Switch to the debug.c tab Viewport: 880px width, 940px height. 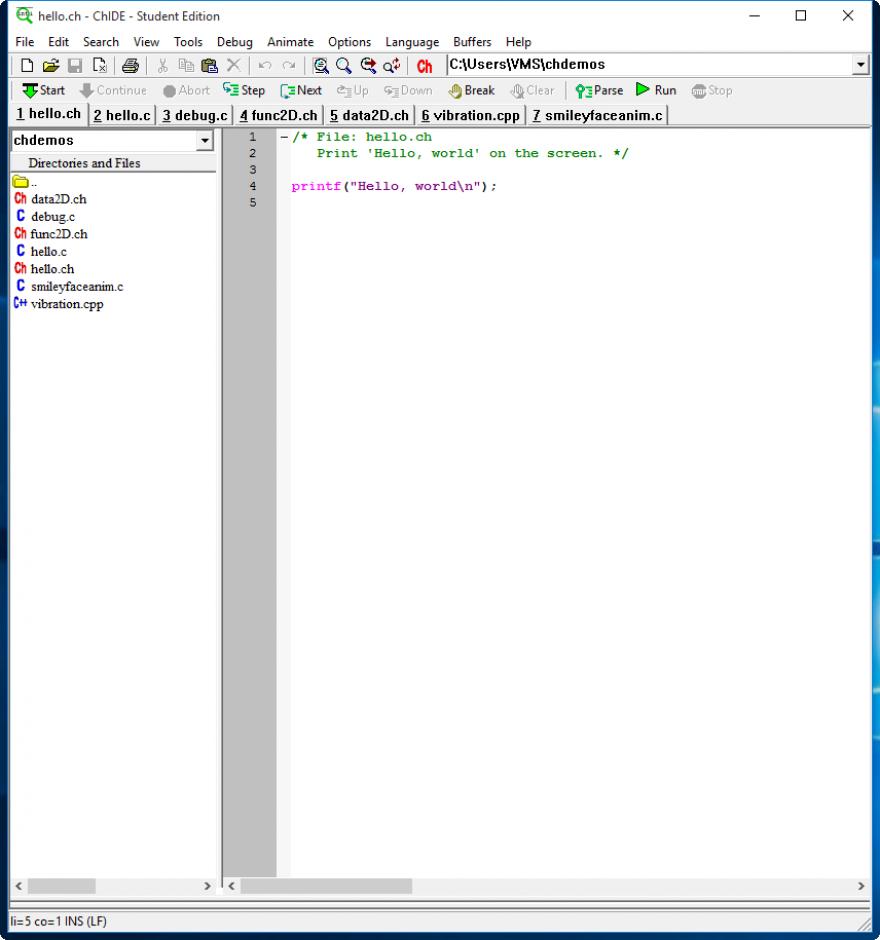tap(195, 115)
